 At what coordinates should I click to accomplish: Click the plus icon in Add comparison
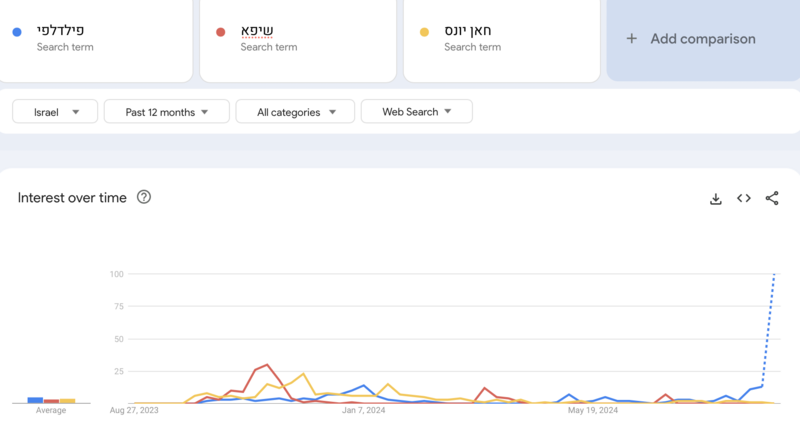pyautogui.click(x=632, y=39)
